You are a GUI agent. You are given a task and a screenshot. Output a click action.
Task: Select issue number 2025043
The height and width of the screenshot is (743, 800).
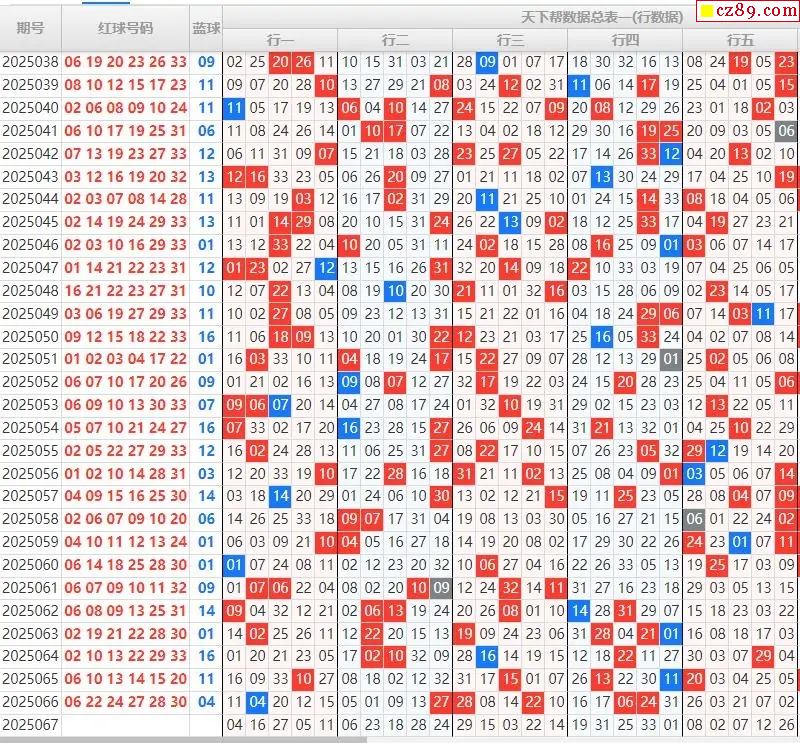[x=31, y=177]
